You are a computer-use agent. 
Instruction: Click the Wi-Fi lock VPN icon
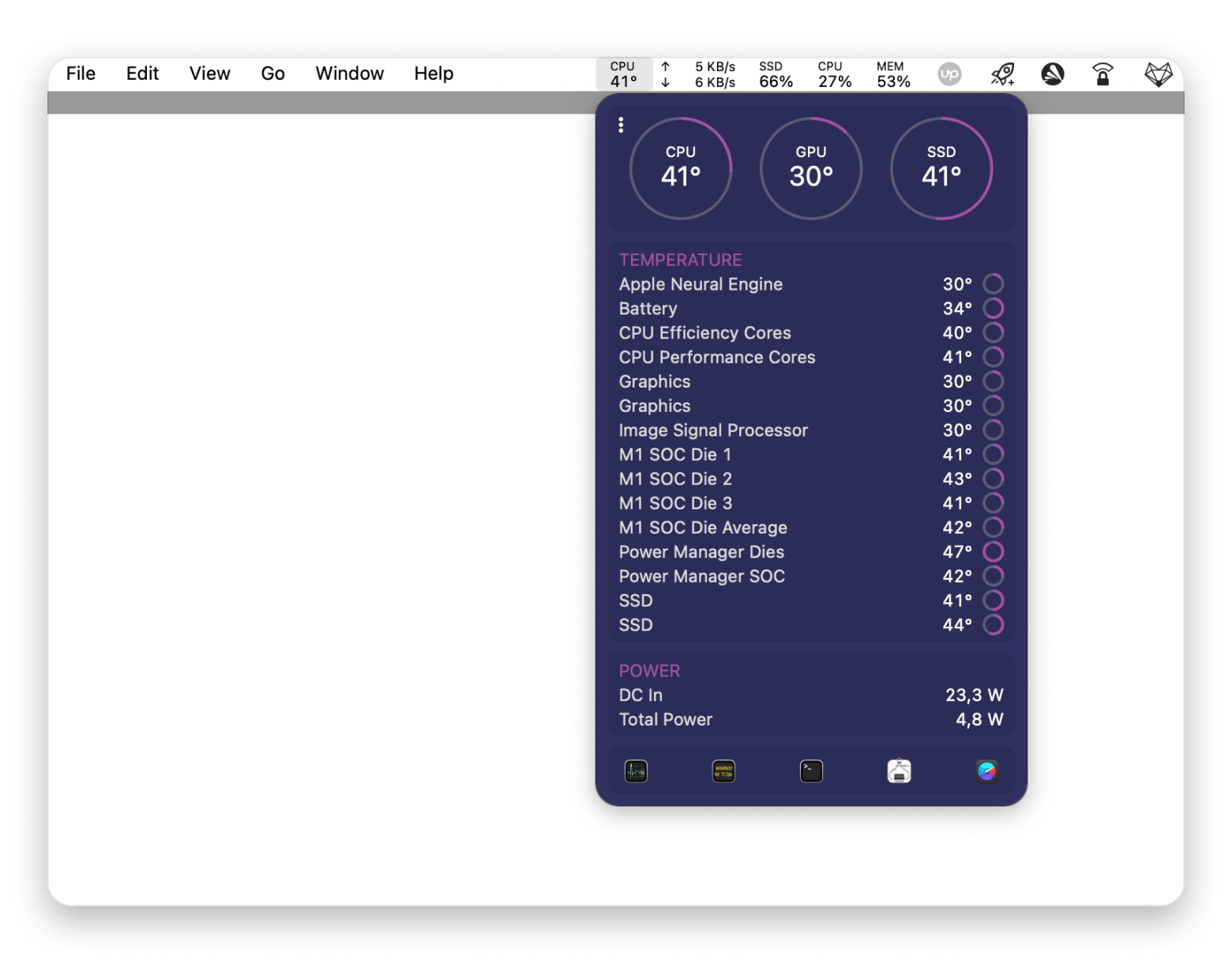pyautogui.click(x=1102, y=74)
